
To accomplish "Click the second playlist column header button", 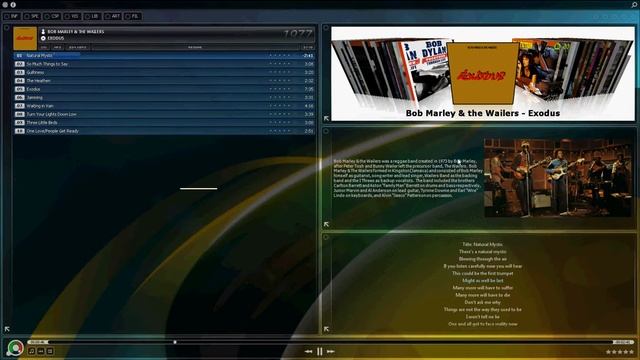I will coord(57,47).
